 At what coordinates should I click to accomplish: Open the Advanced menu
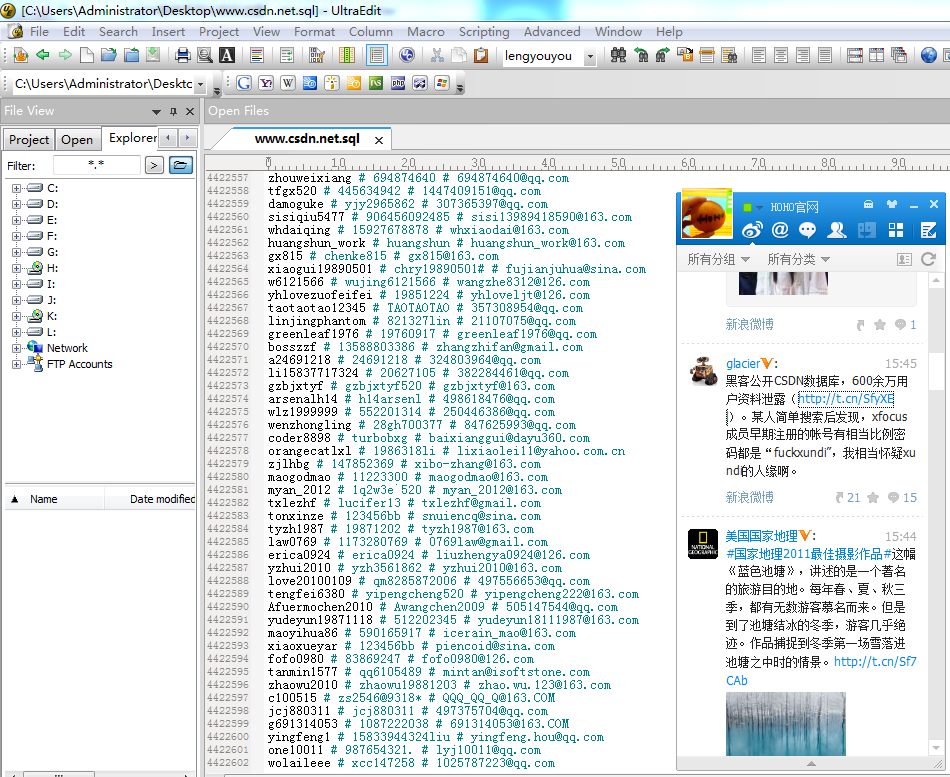click(552, 32)
